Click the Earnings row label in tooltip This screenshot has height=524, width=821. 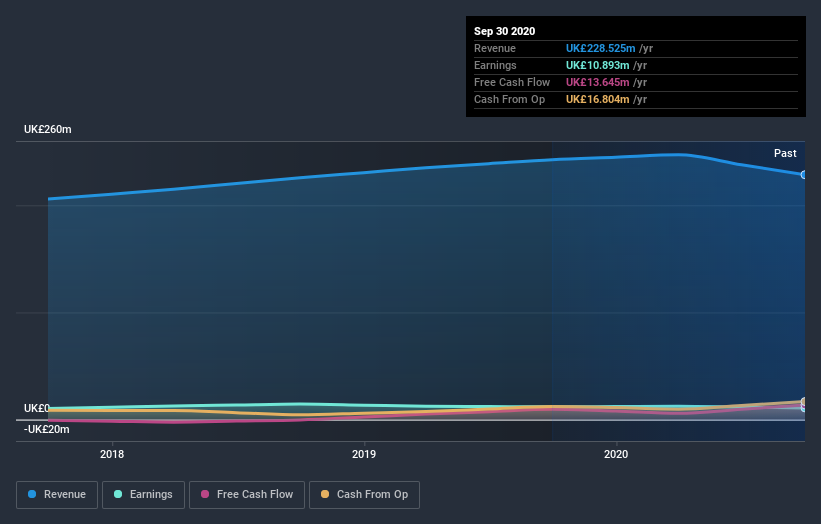pos(495,65)
